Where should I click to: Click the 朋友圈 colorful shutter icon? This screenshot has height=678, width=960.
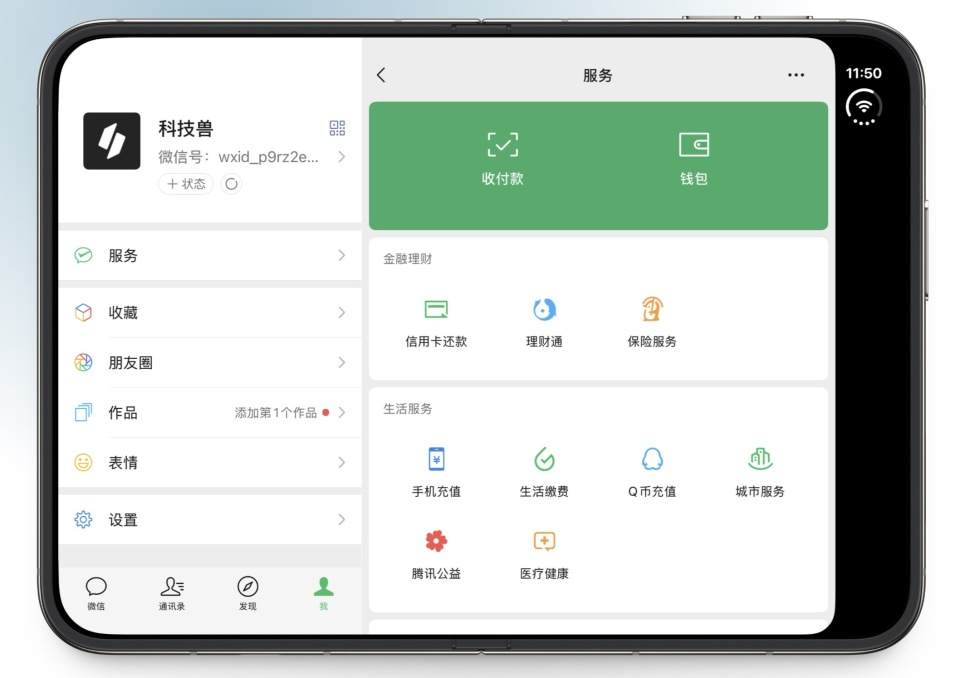coord(83,363)
